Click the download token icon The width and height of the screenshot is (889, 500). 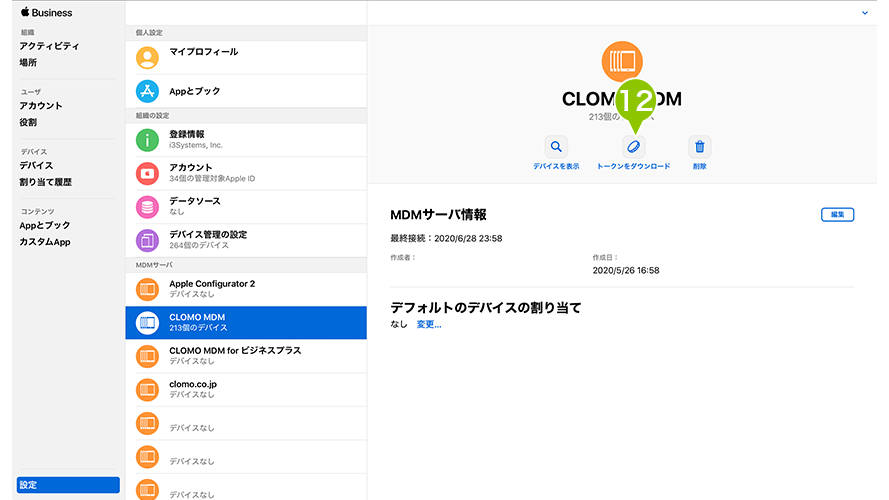tap(633, 147)
